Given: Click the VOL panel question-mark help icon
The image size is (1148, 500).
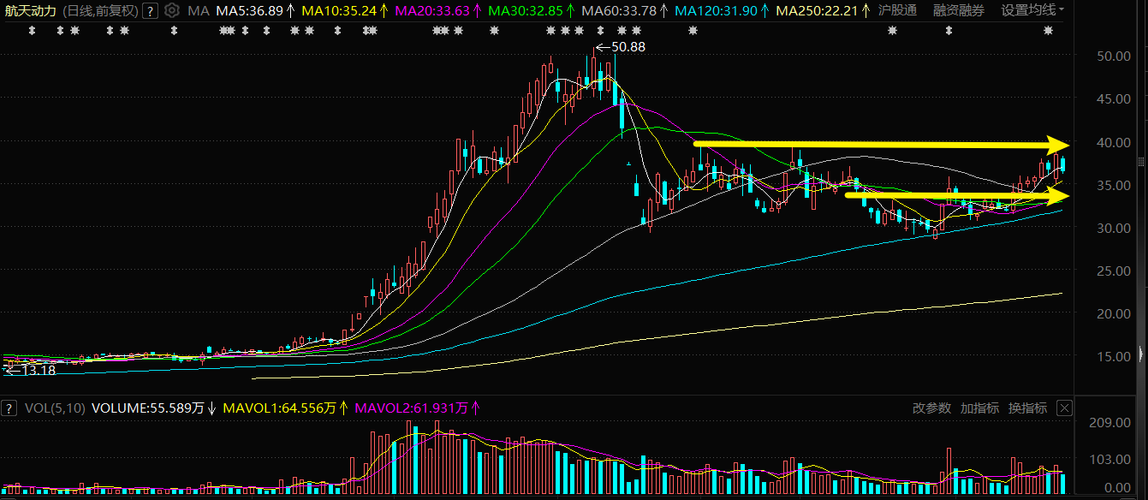Looking at the screenshot, I should (x=10, y=408).
